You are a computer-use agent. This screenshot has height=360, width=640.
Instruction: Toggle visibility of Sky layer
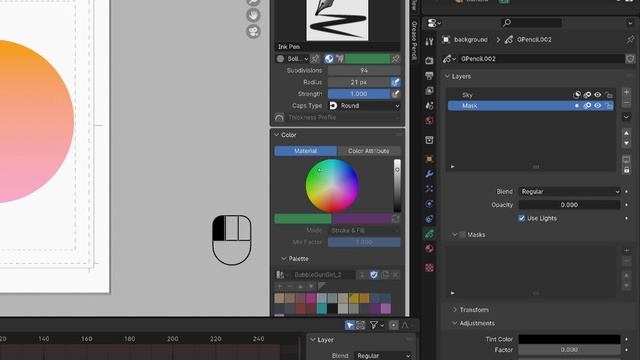coord(598,95)
